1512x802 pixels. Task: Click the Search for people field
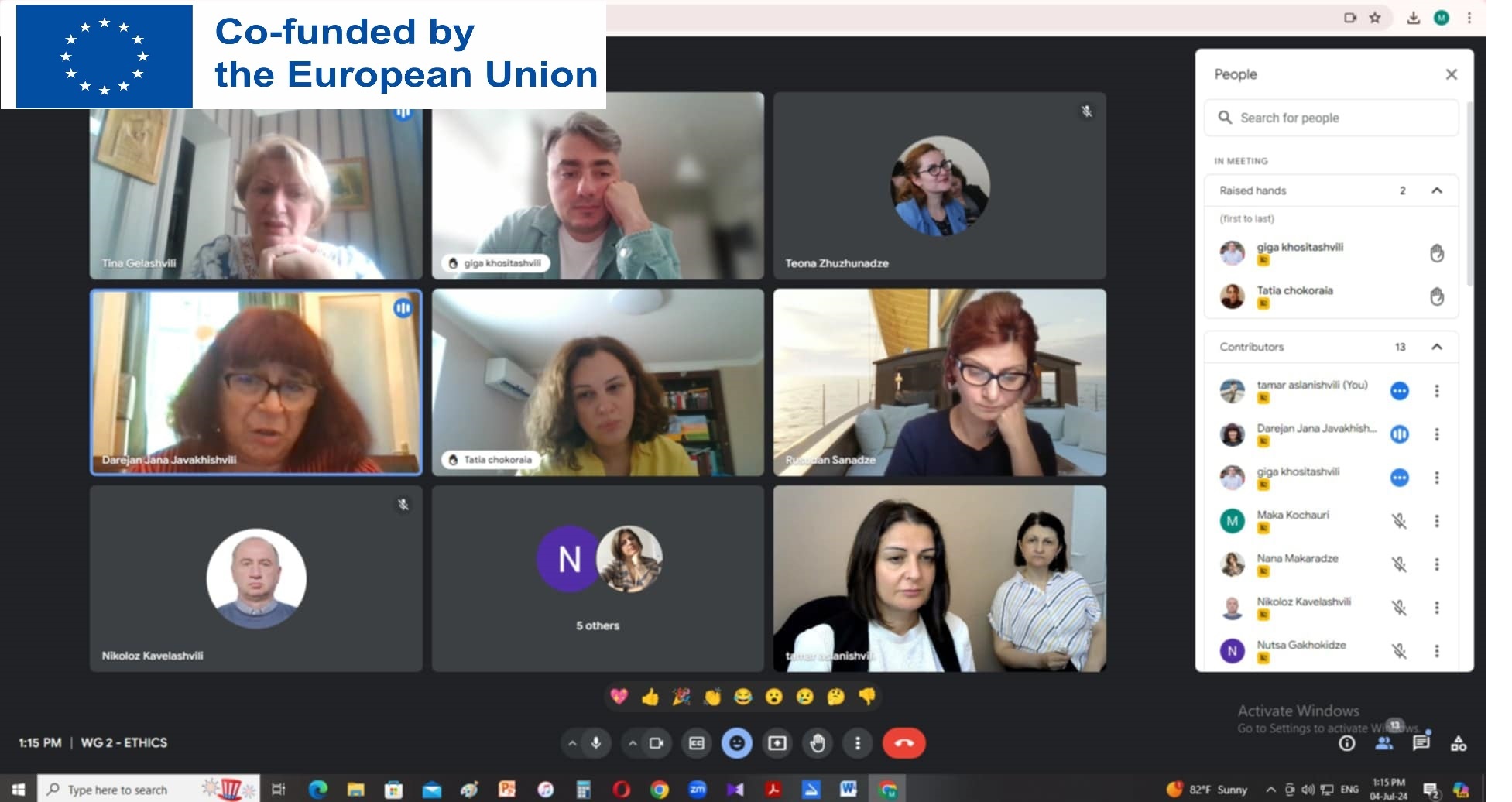(x=1332, y=118)
